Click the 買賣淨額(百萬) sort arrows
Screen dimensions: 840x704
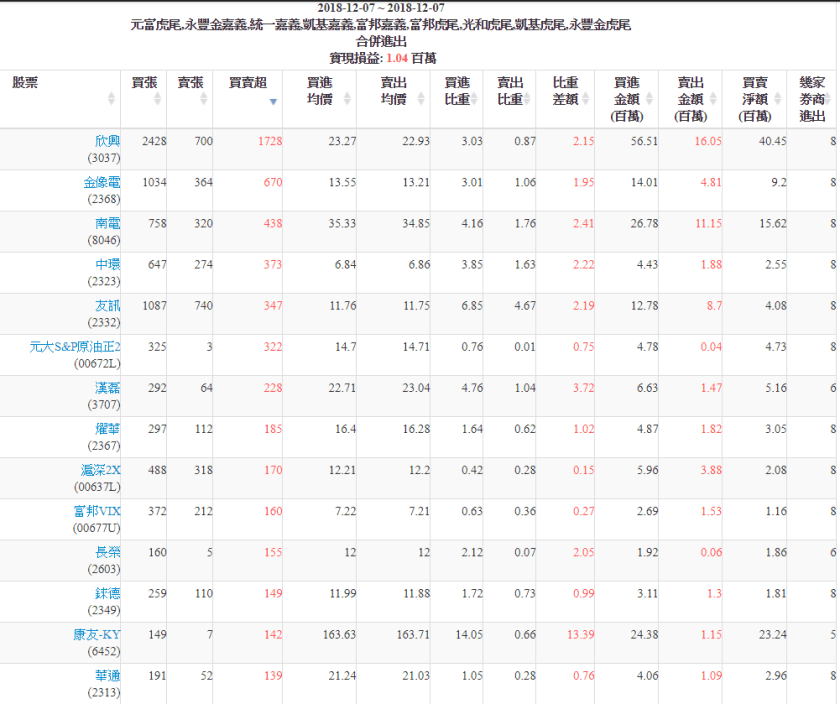coord(778,99)
